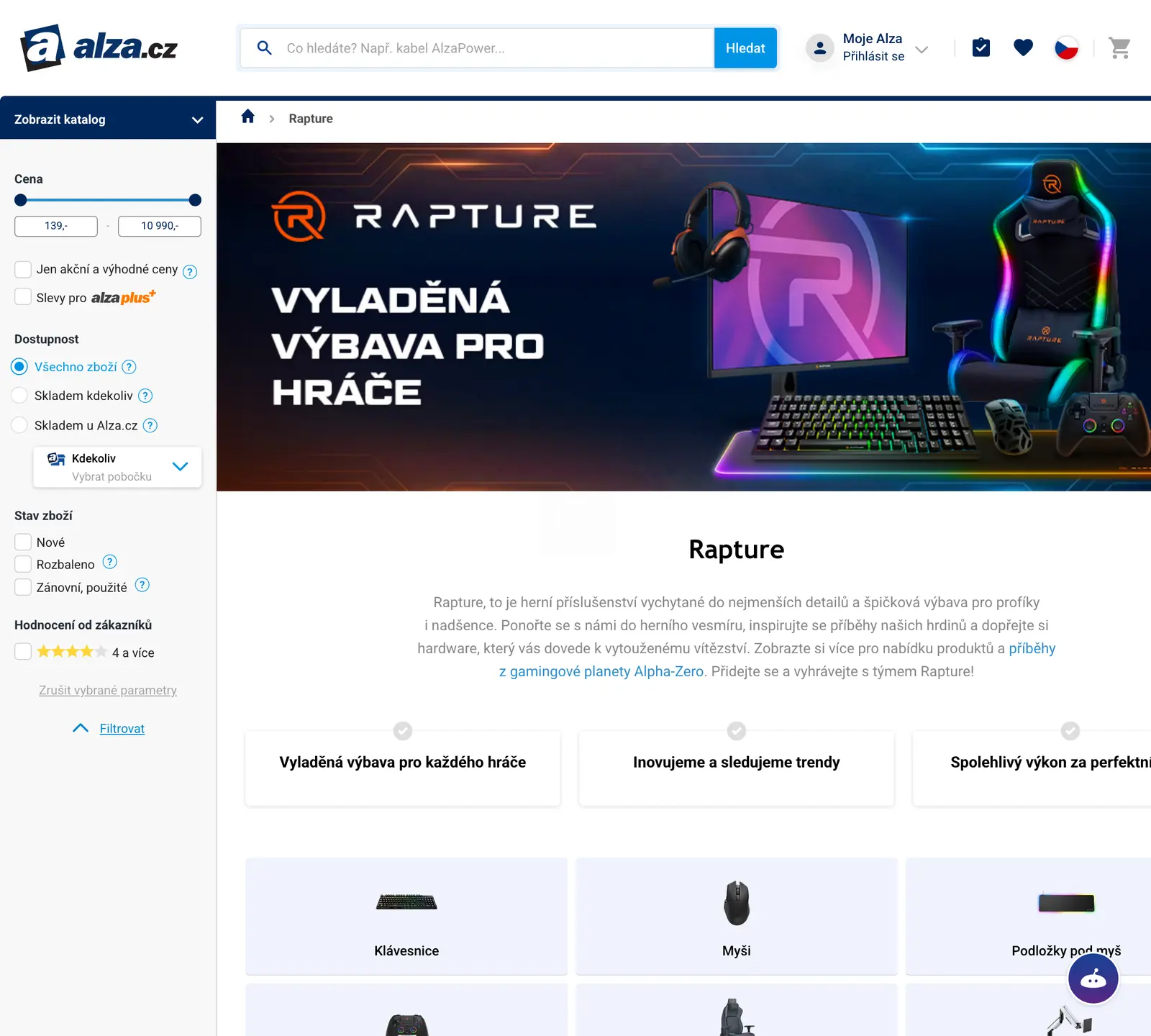
Task: Open the gaming chair category image
Action: tap(737, 1017)
